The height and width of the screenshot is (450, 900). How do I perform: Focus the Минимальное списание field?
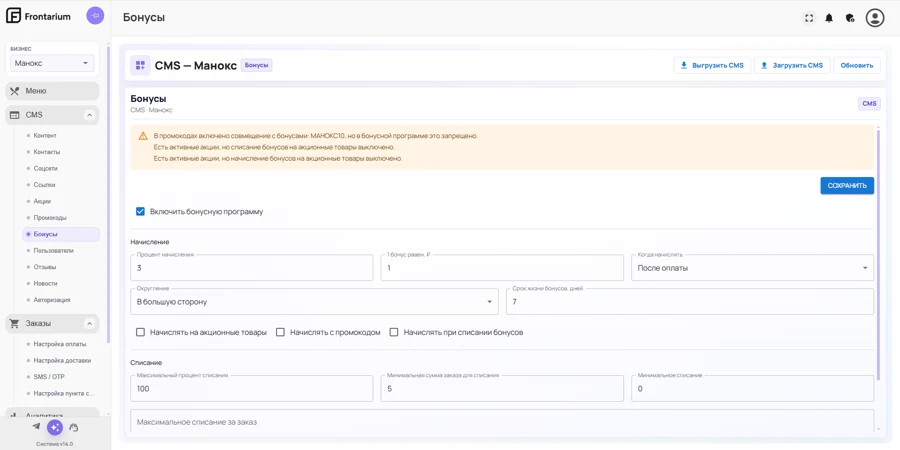coord(752,389)
